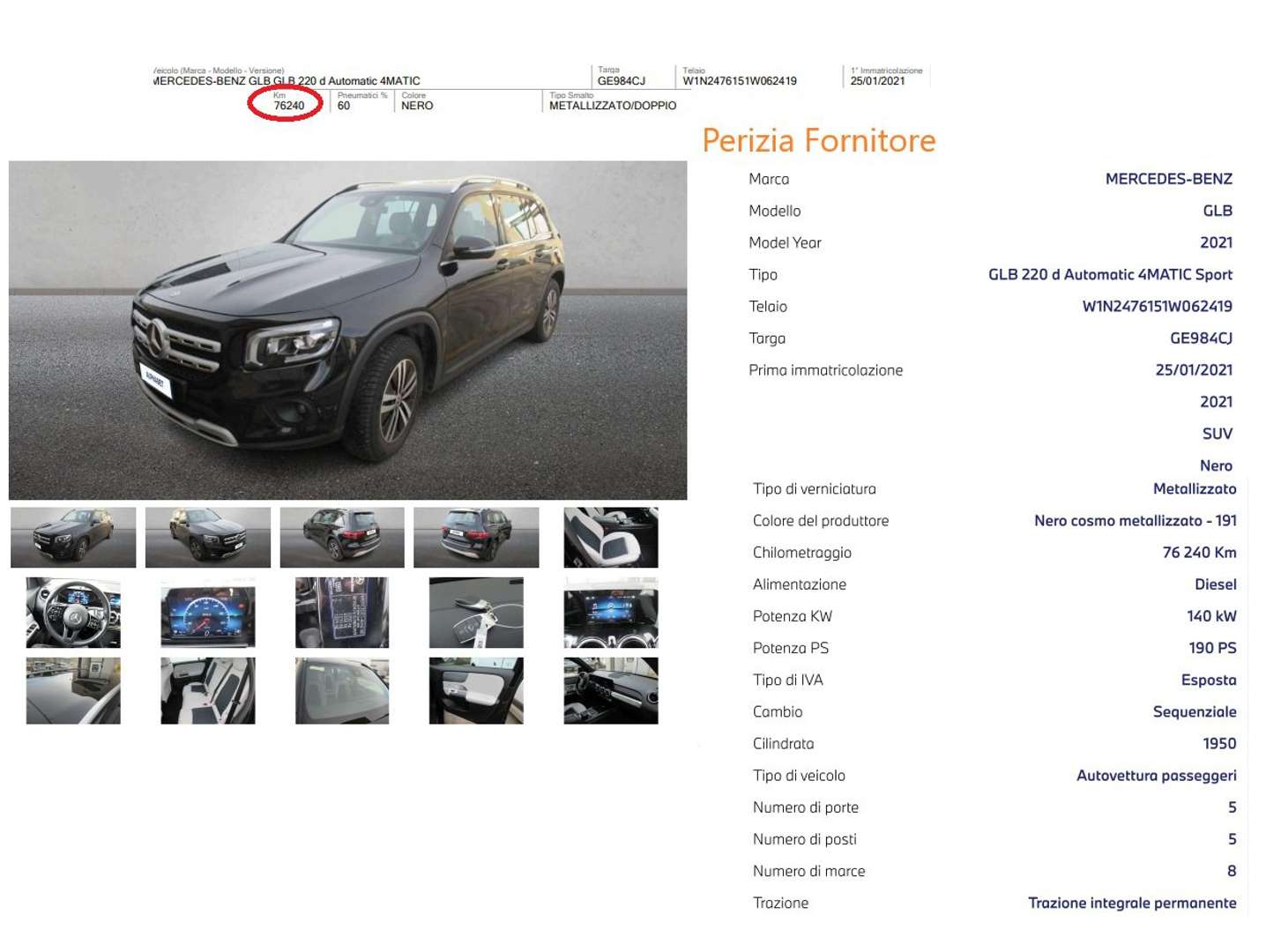Image resolution: width=1281 pixels, height=952 pixels.
Task: Select header vehicle name 'MERCEDES-BENZ GLB GLB 220 d Automatic 4MATIC'
Action: [287, 81]
